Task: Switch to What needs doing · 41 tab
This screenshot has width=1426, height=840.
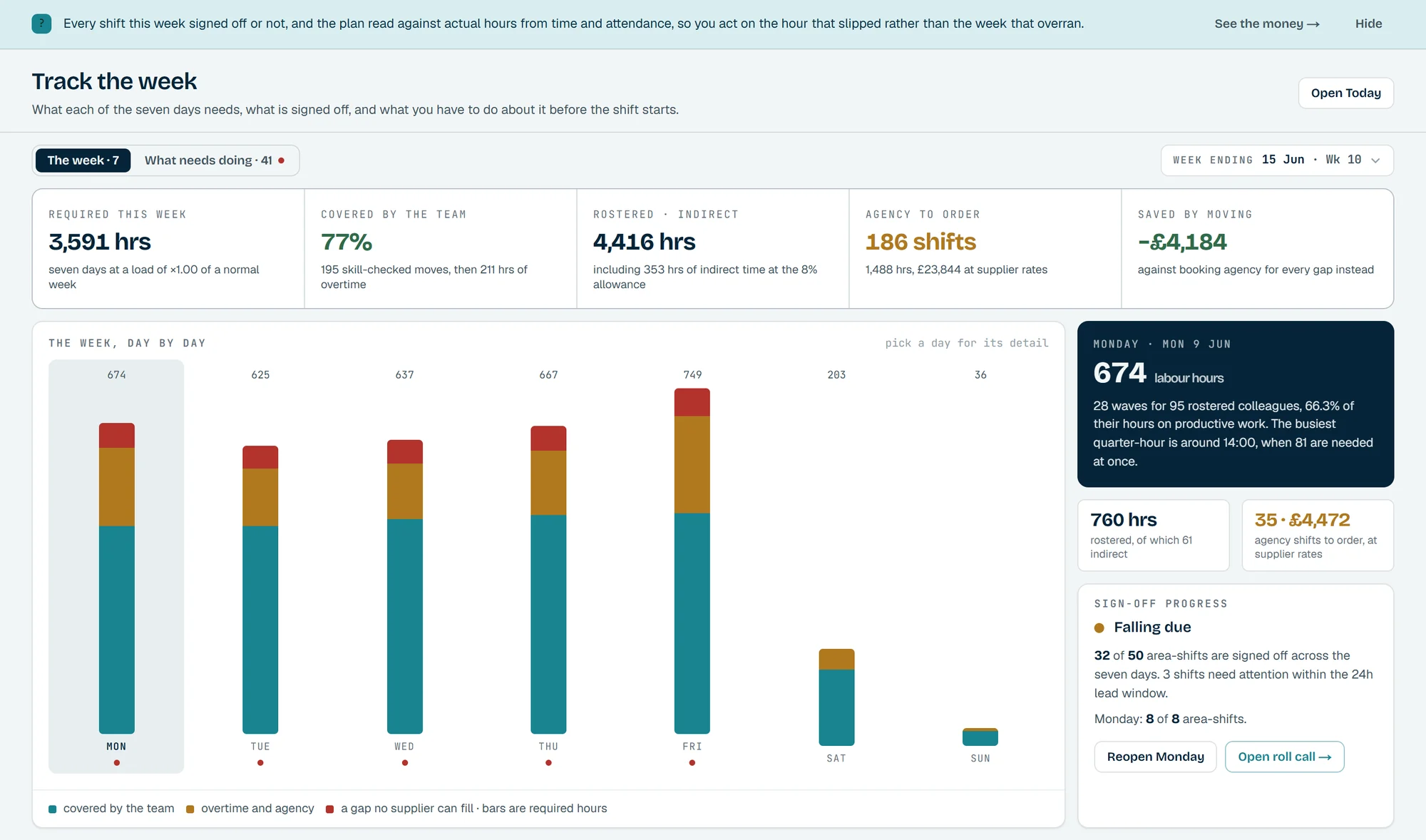Action: 215,160
